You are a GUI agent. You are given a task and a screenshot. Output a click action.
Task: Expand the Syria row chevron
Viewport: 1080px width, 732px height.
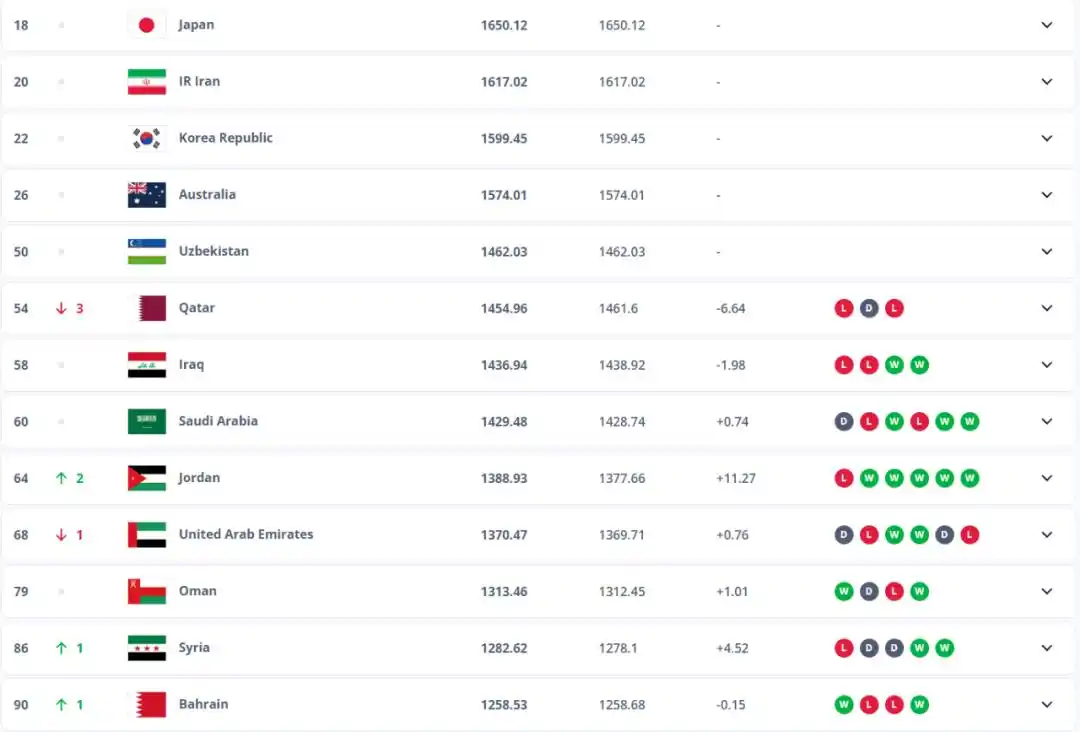(1047, 648)
